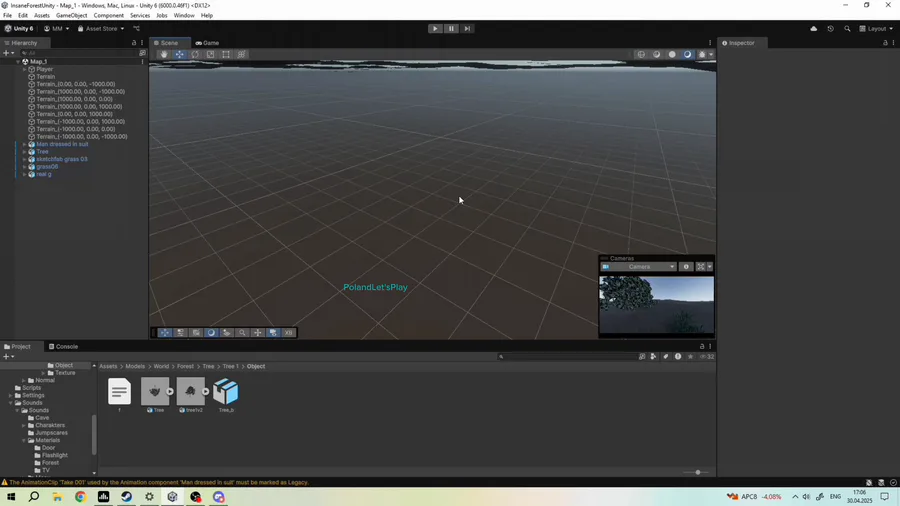Click the Forest breadcrumb in Project path
The width and height of the screenshot is (900, 506).
pyautogui.click(x=185, y=367)
